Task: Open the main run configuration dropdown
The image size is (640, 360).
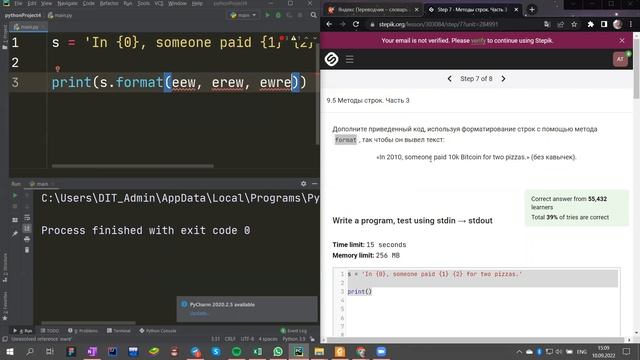Action: [243, 15]
